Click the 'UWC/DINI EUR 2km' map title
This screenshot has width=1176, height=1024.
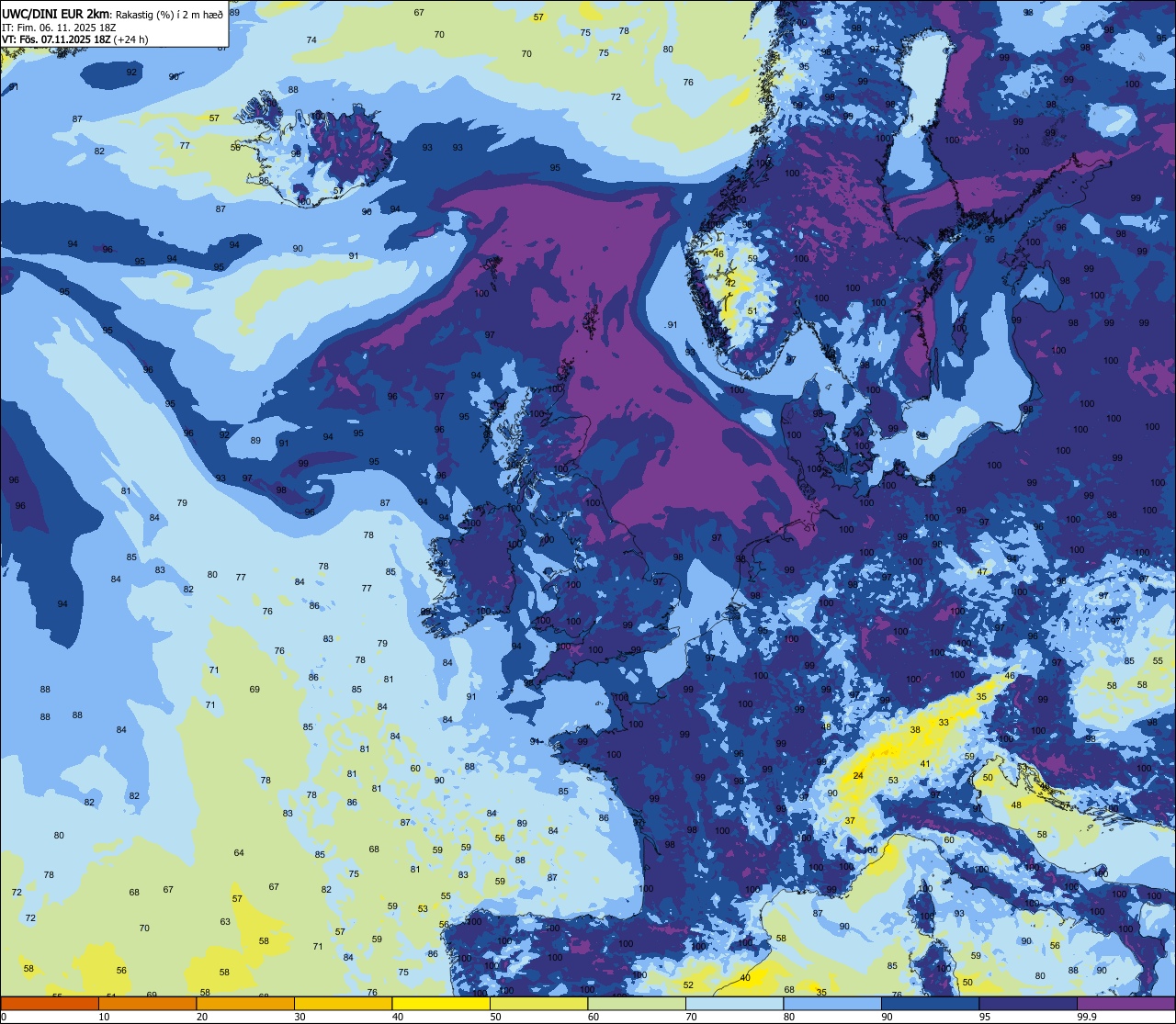click(56, 13)
